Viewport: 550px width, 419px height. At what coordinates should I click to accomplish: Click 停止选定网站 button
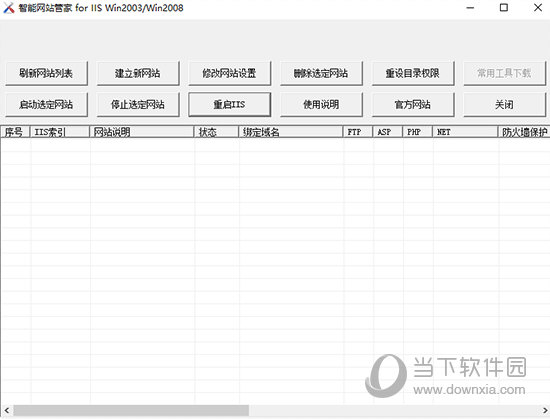click(x=138, y=104)
